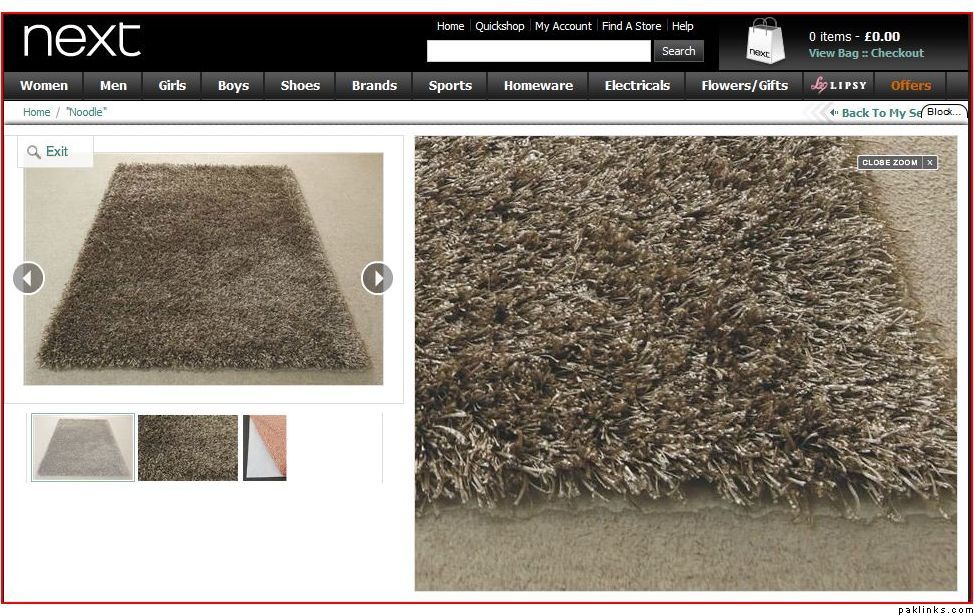Click the Back To My Search arrow
Screen dimensions: 974x616
coord(834,112)
